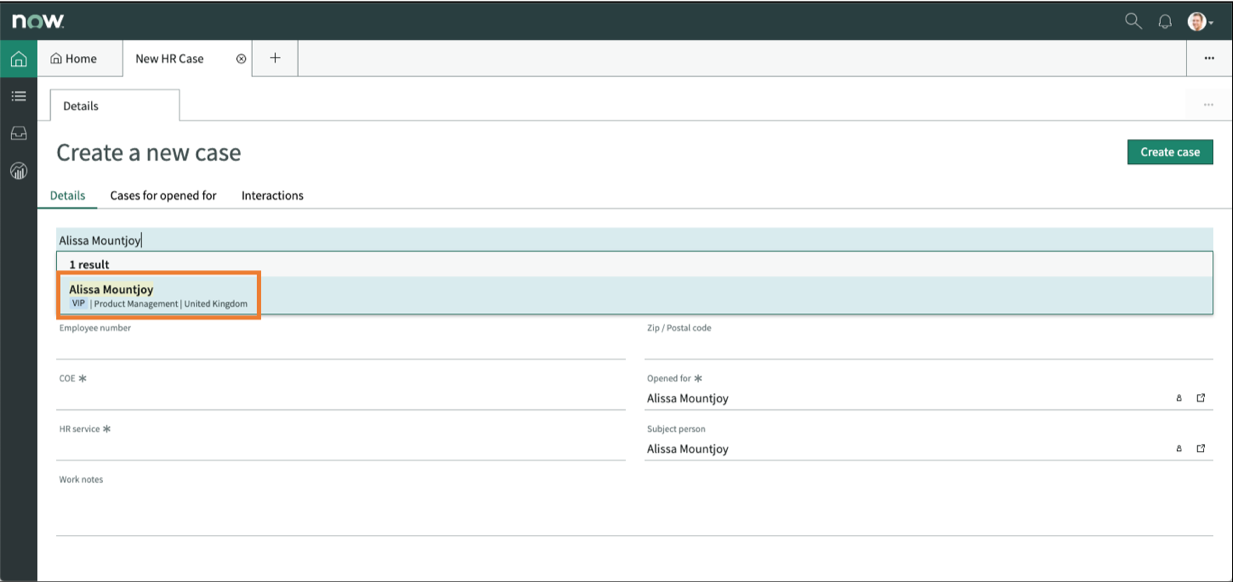Image resolution: width=1233 pixels, height=582 pixels.
Task: Open global search magnifier icon
Action: [x=1133, y=21]
